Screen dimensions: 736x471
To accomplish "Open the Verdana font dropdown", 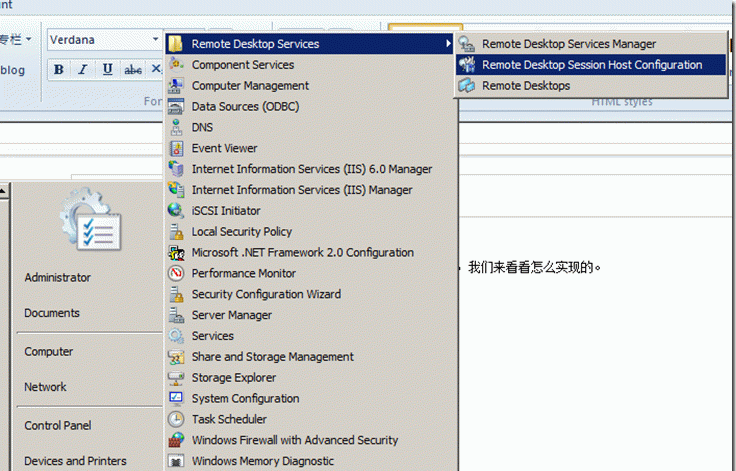I will tap(155, 39).
